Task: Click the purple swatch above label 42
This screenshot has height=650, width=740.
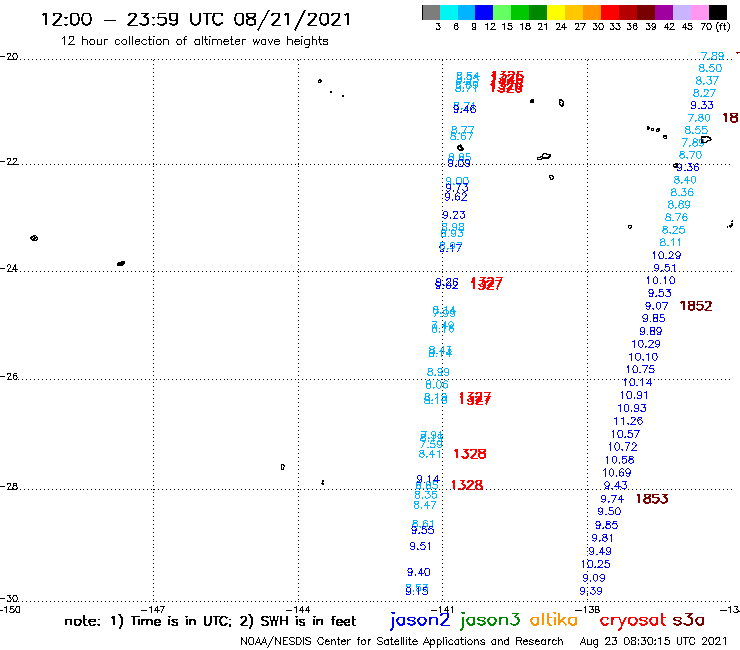Action: pyautogui.click(x=664, y=12)
